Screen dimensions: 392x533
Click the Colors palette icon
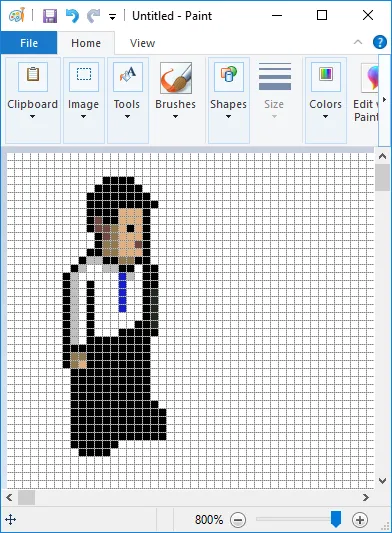(326, 76)
